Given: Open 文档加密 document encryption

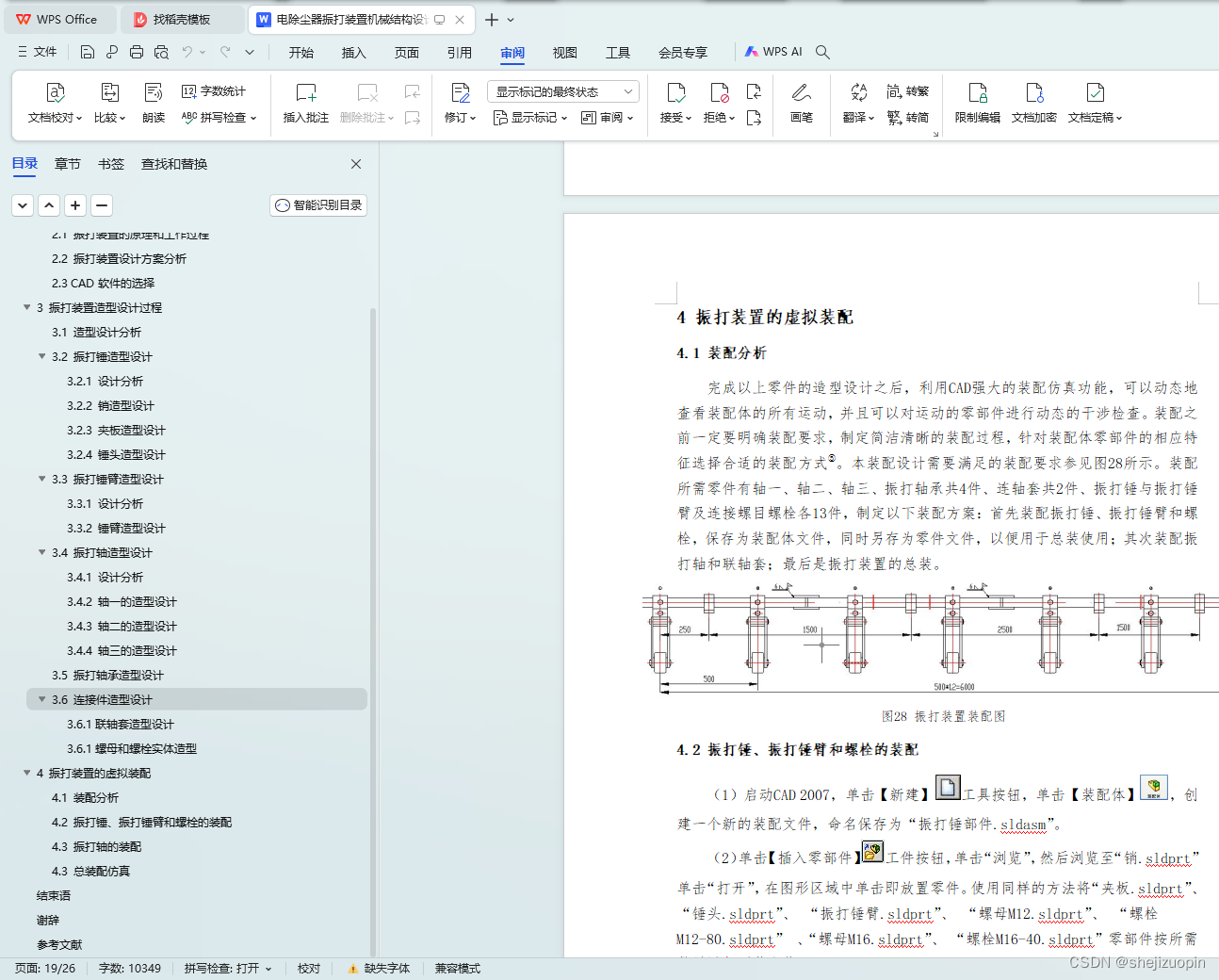Looking at the screenshot, I should tap(1034, 103).
